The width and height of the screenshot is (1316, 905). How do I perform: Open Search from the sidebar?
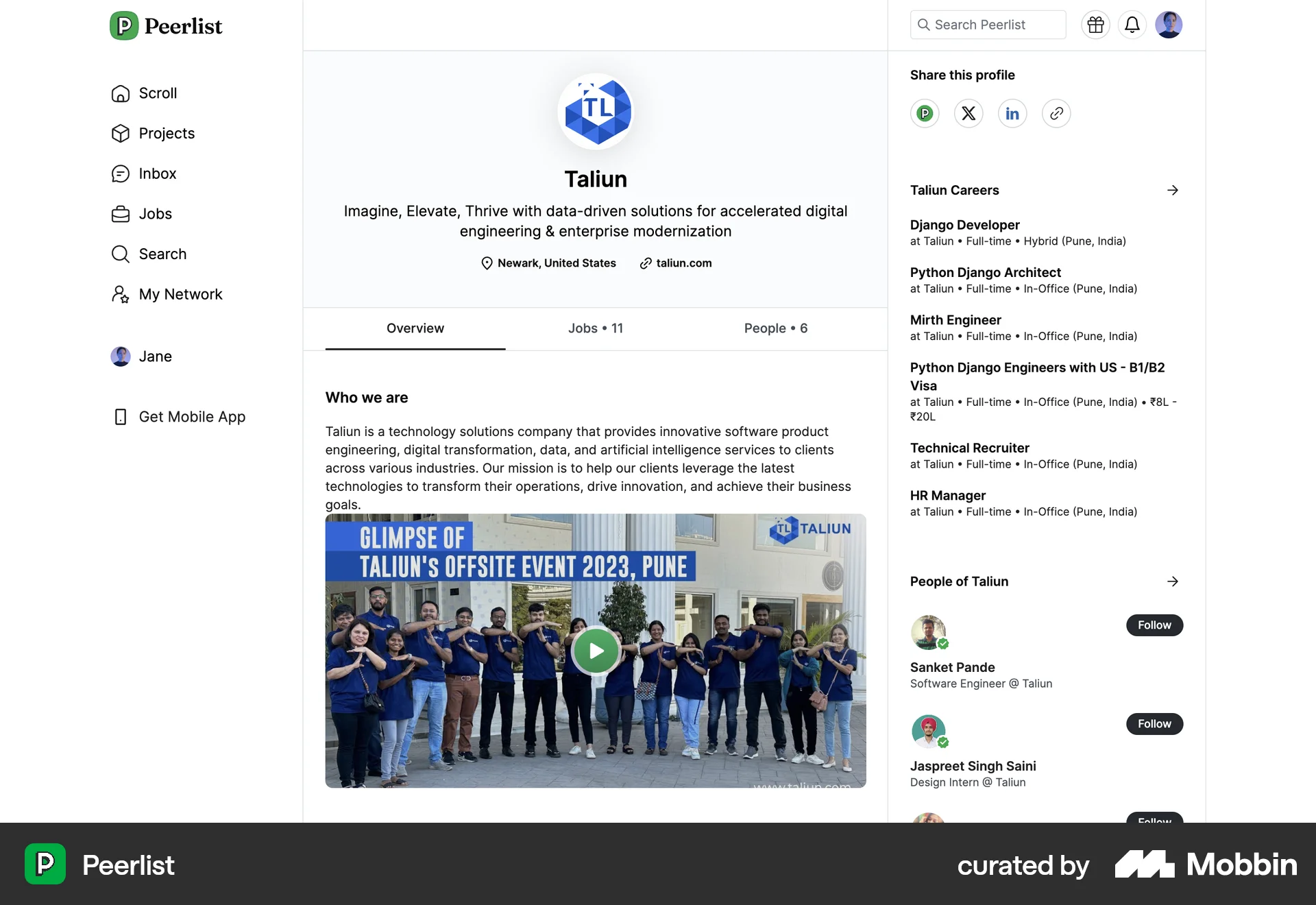pyautogui.click(x=162, y=254)
